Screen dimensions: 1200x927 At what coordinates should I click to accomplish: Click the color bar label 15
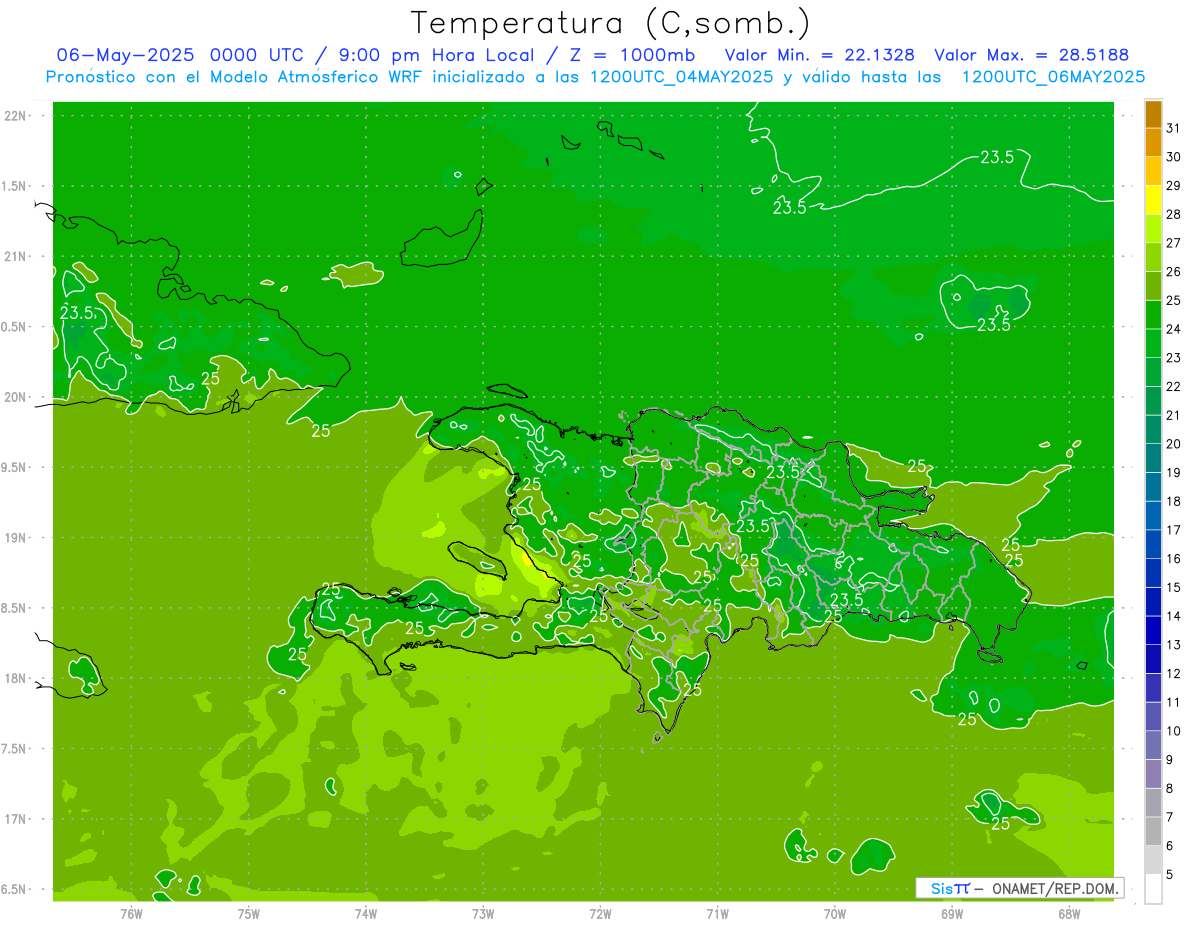pyautogui.click(x=1173, y=587)
